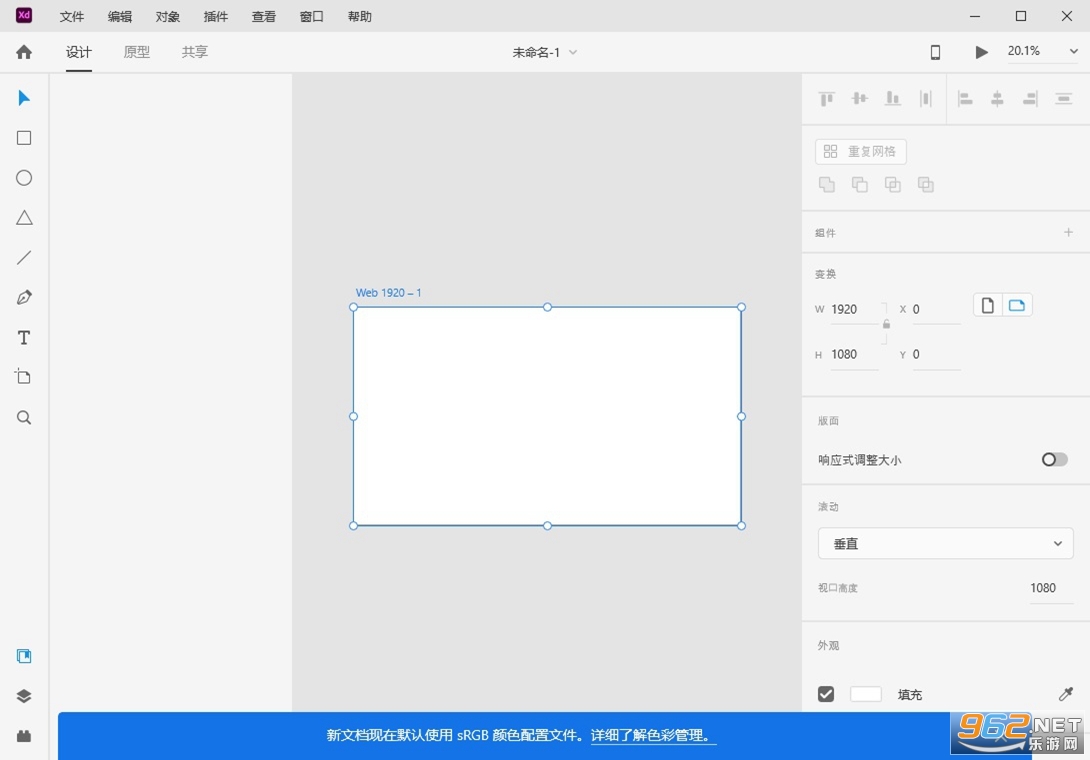Viewport: 1090px width, 760px height.
Task: Open the Layers panel icon
Action: tap(24, 696)
